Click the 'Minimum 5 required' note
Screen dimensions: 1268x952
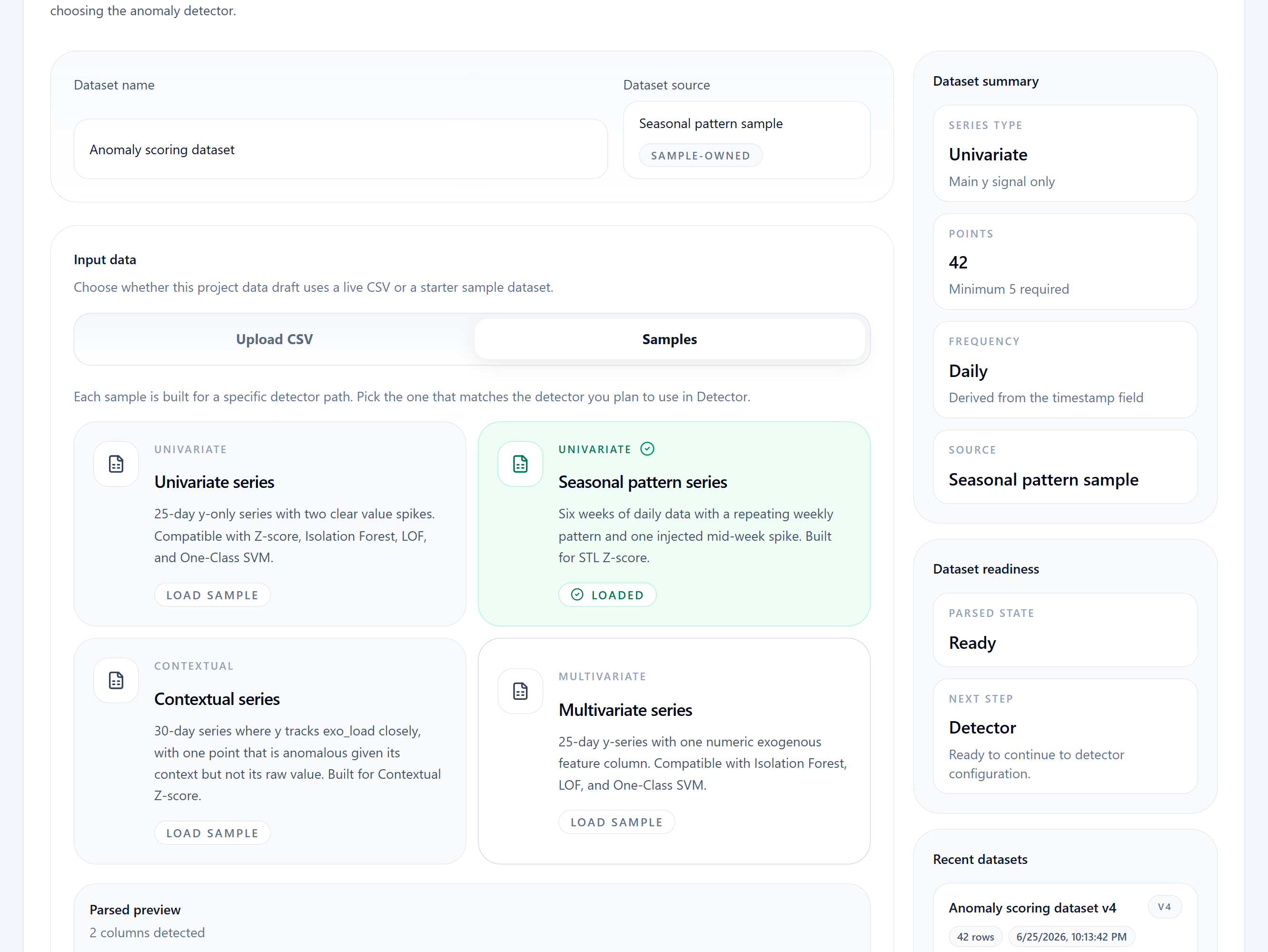click(x=1009, y=289)
